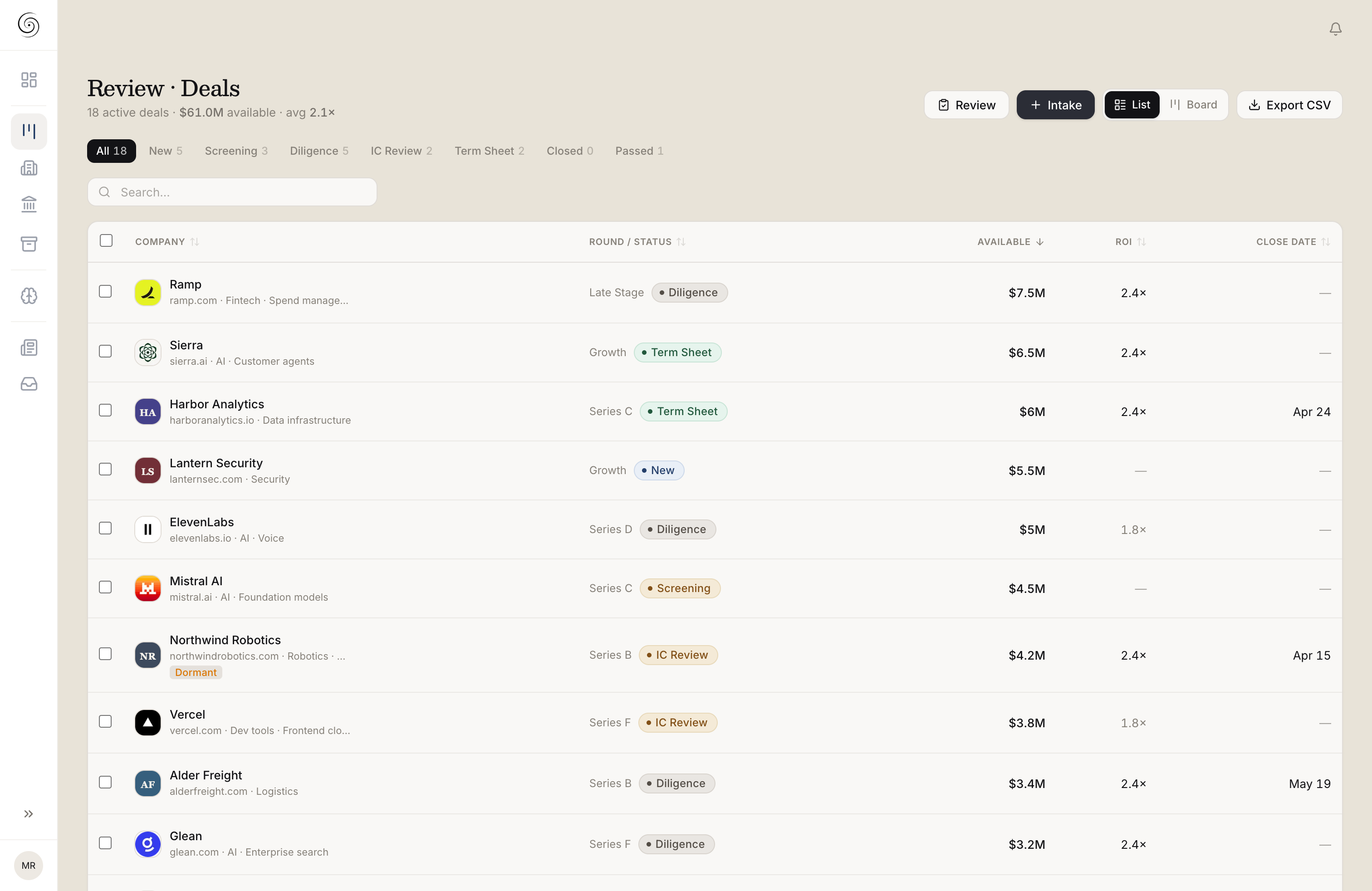1372x891 pixels.
Task: Open the MR user avatar
Action: click(28, 866)
